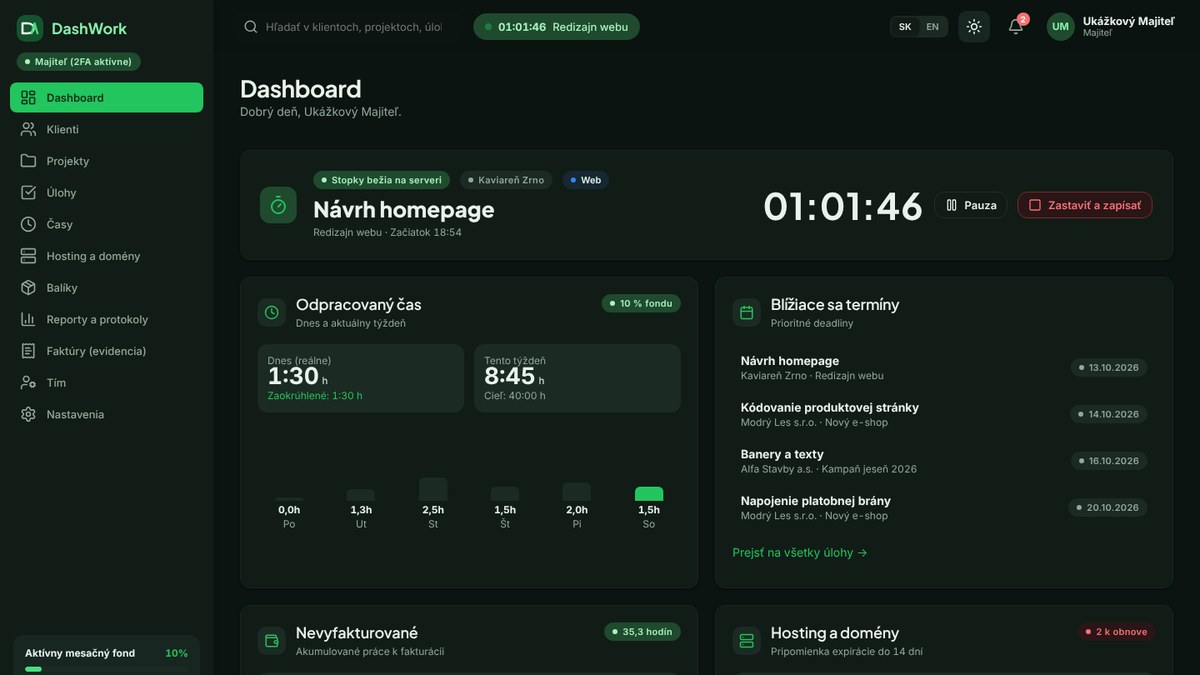
Task: Click the 13.10.2026 date badge
Action: pyautogui.click(x=1109, y=367)
